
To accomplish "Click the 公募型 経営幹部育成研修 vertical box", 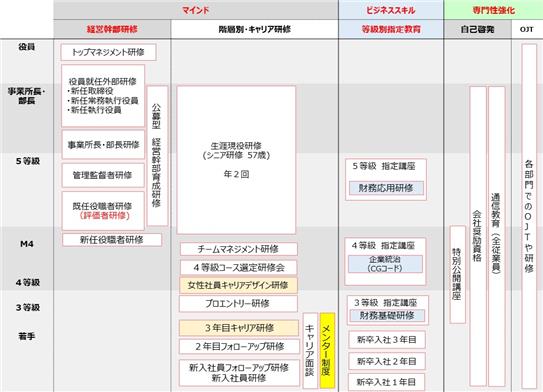I will tap(158, 156).
